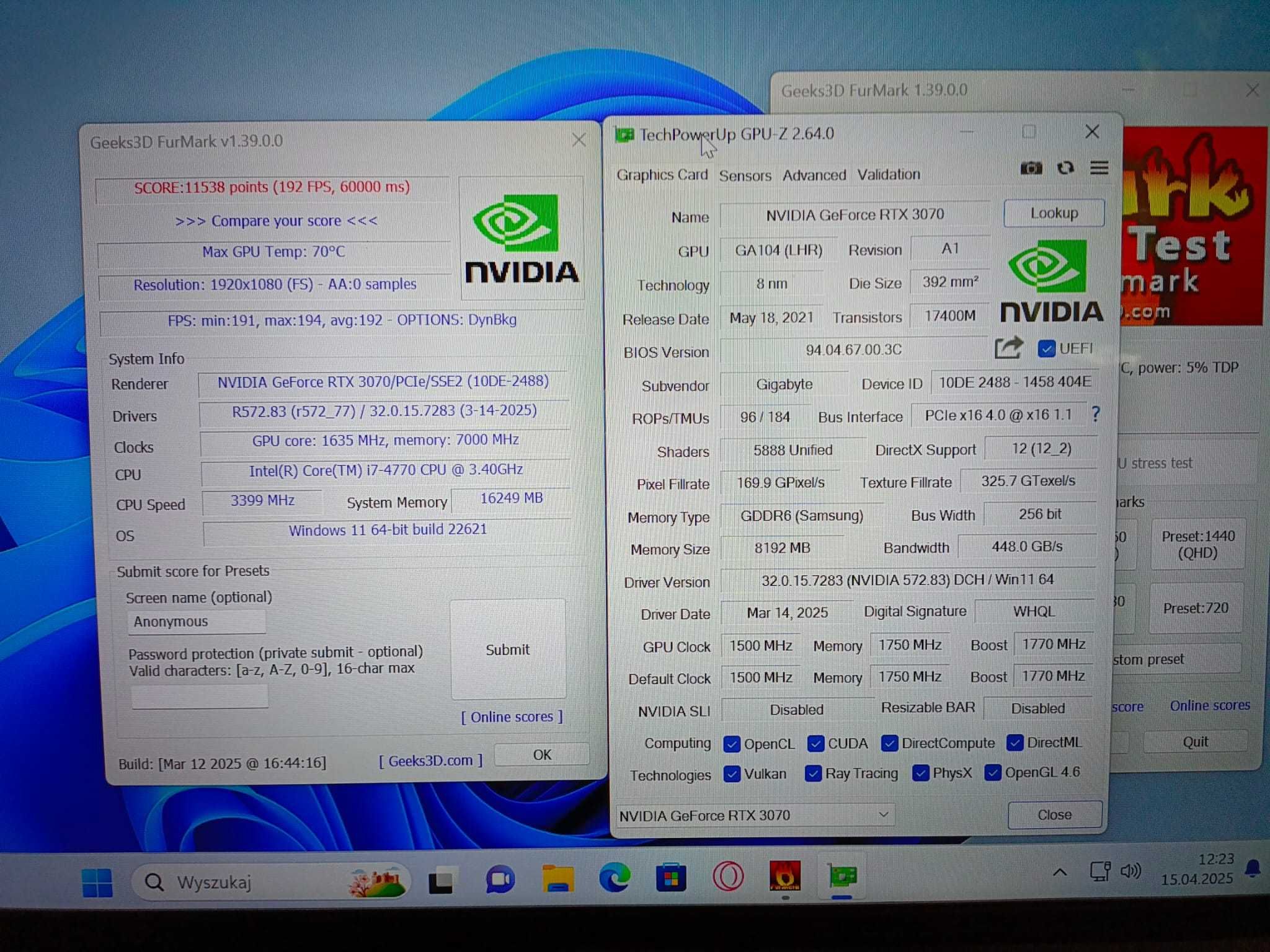Switch to the Graphics Card tab
The image size is (1270, 952).
[x=662, y=175]
